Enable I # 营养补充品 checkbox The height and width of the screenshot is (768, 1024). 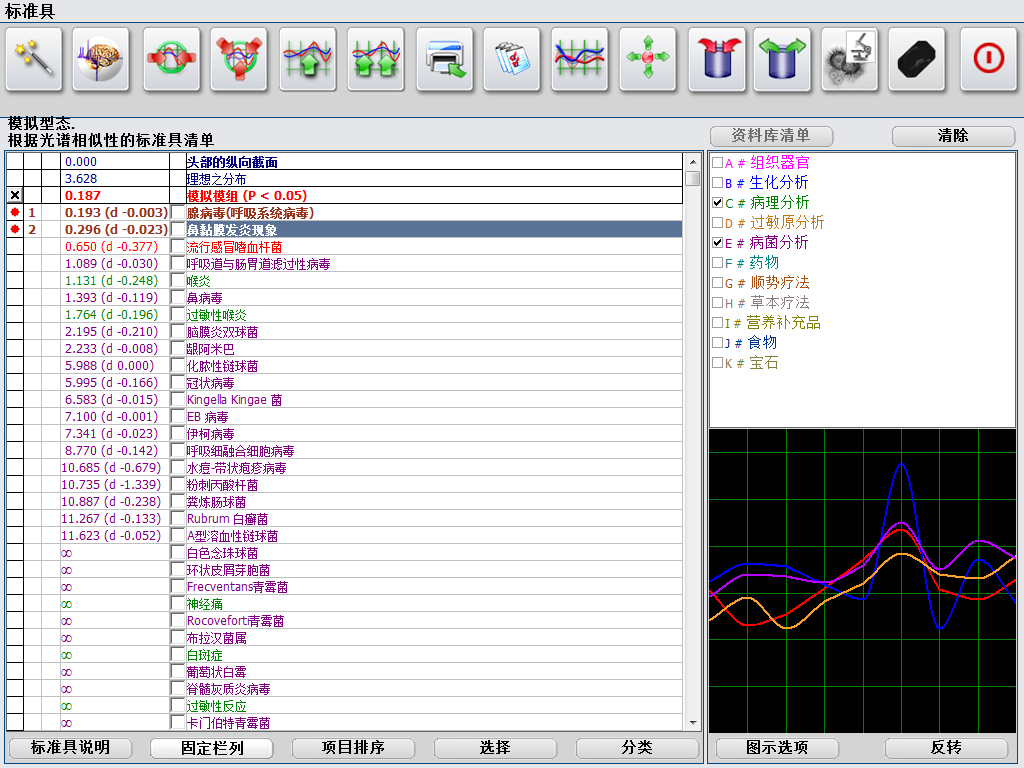(718, 323)
